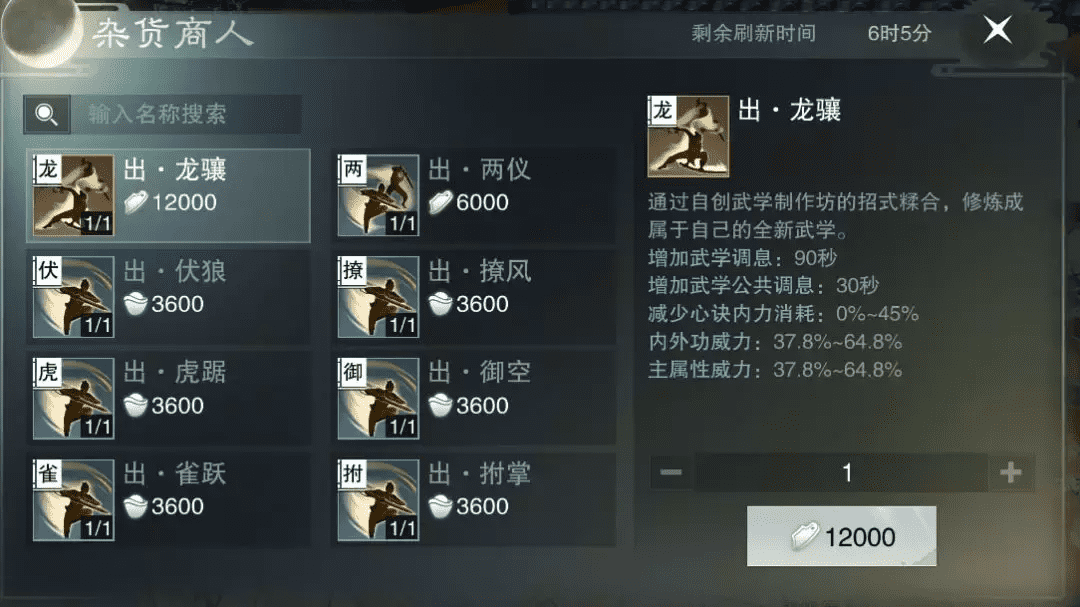Select the 出·拊掌 skill icon
This screenshot has width=1080, height=607.
[x=378, y=500]
